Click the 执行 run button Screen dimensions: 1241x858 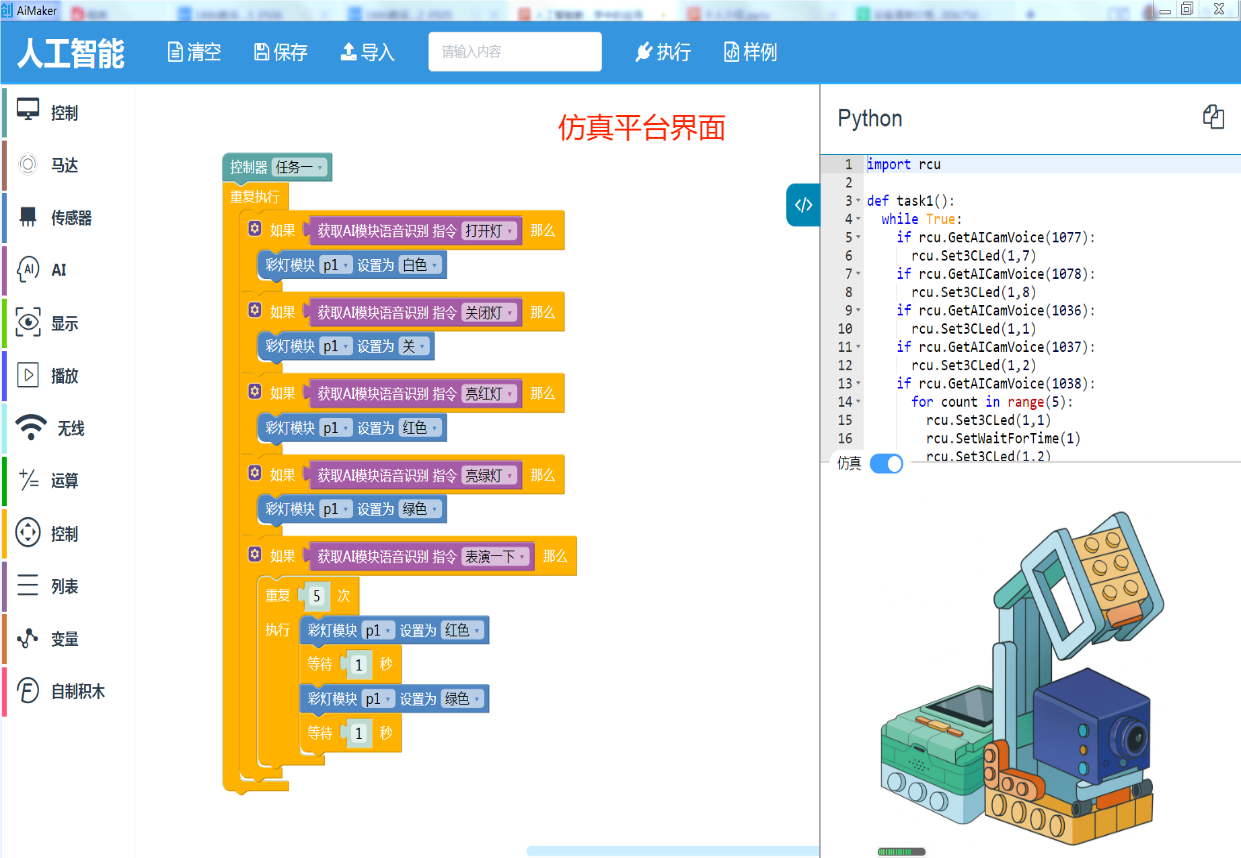coord(663,52)
